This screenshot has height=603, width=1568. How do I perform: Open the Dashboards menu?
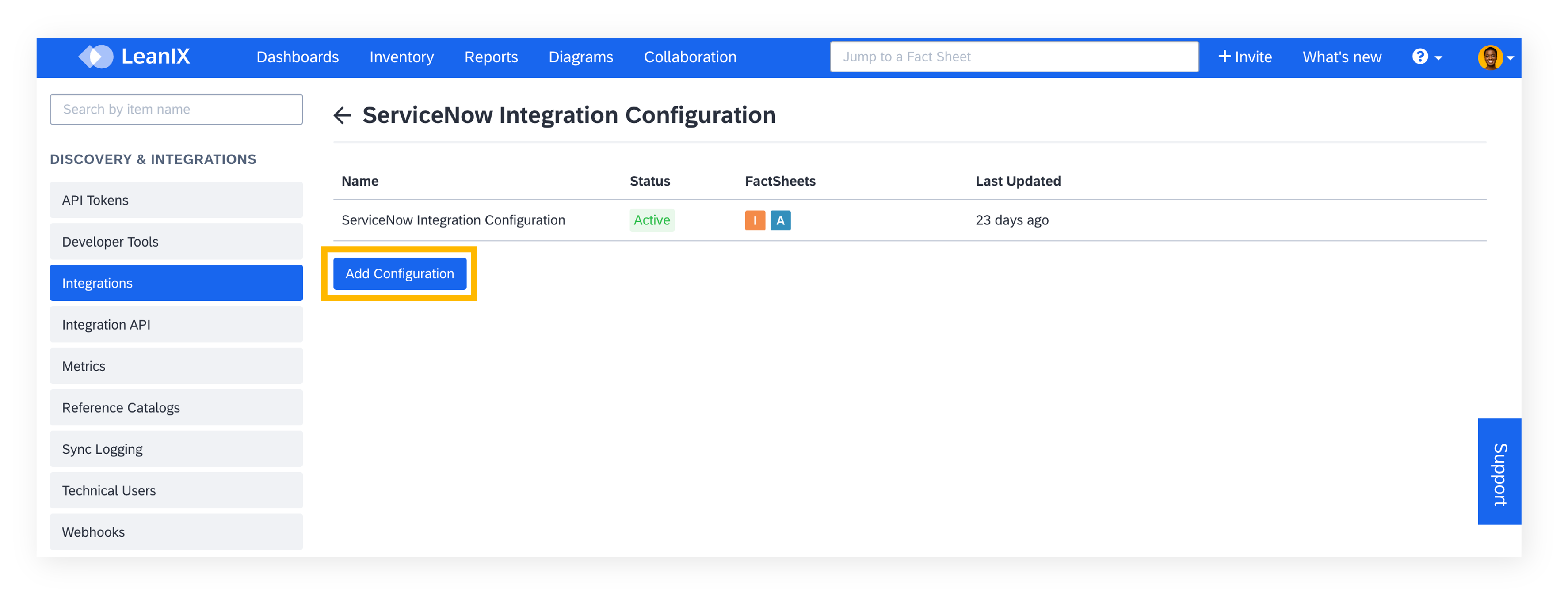[x=298, y=57]
